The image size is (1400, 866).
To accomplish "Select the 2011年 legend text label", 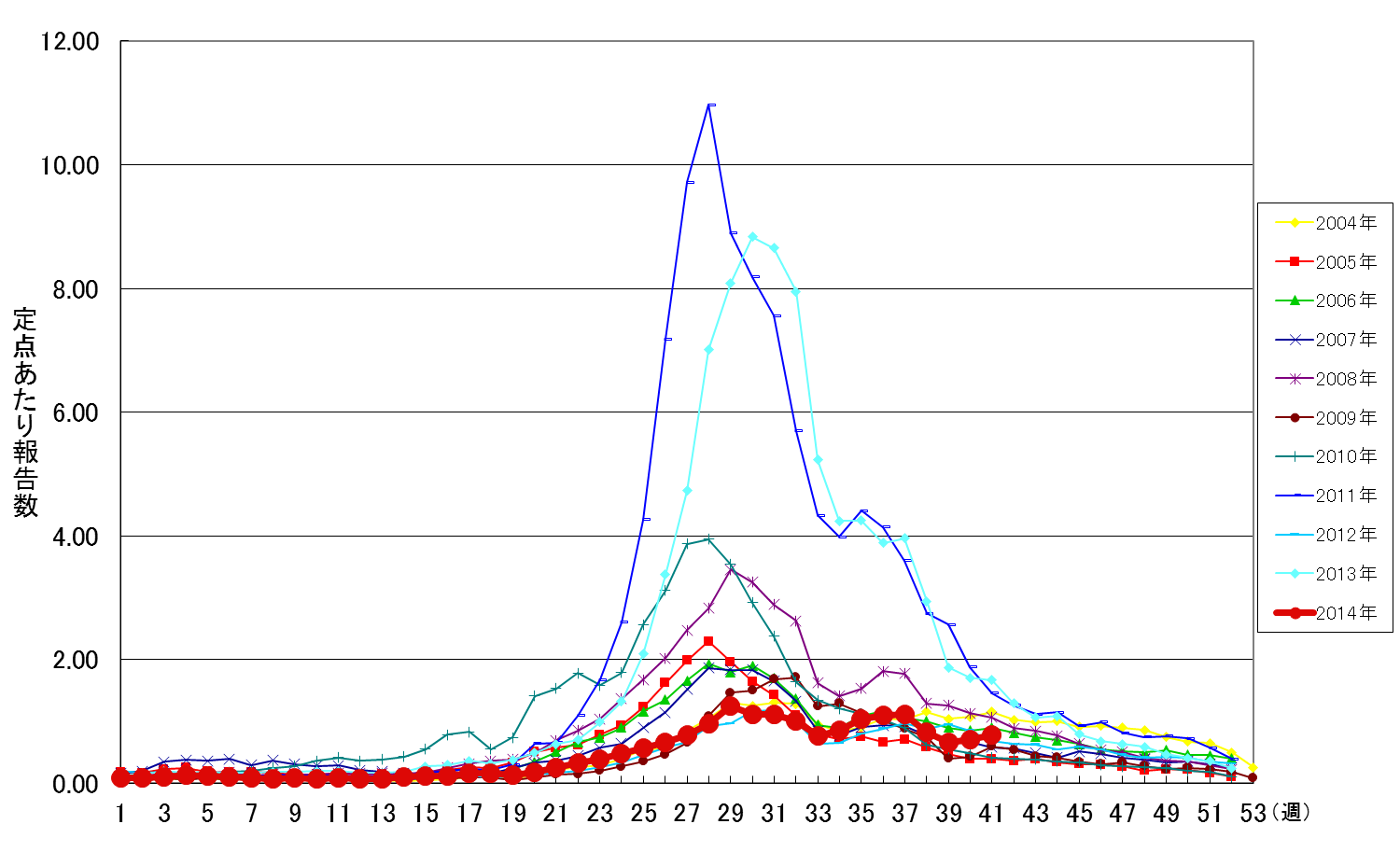I will (x=1346, y=496).
